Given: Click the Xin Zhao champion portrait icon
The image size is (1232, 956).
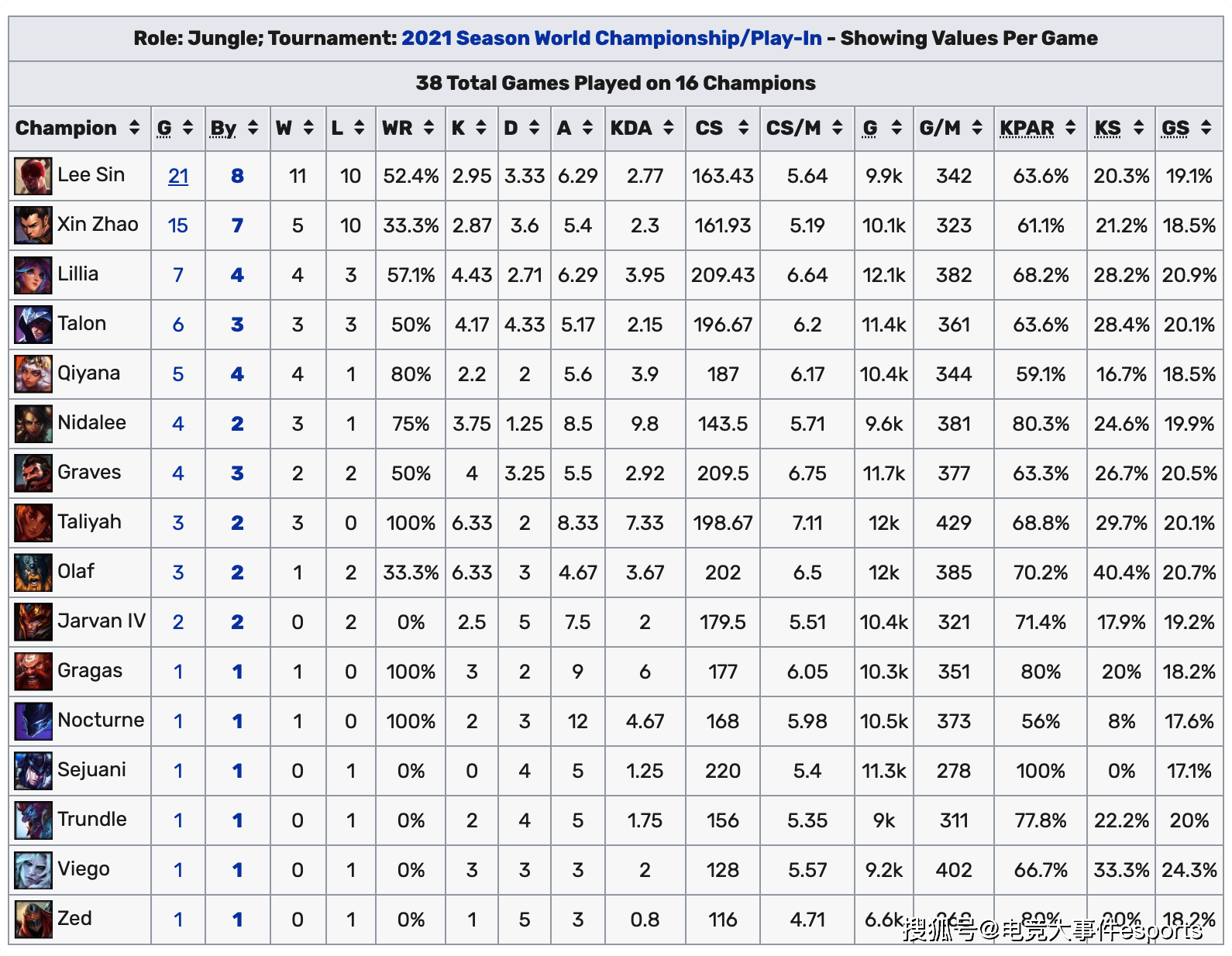Looking at the screenshot, I should [33, 225].
